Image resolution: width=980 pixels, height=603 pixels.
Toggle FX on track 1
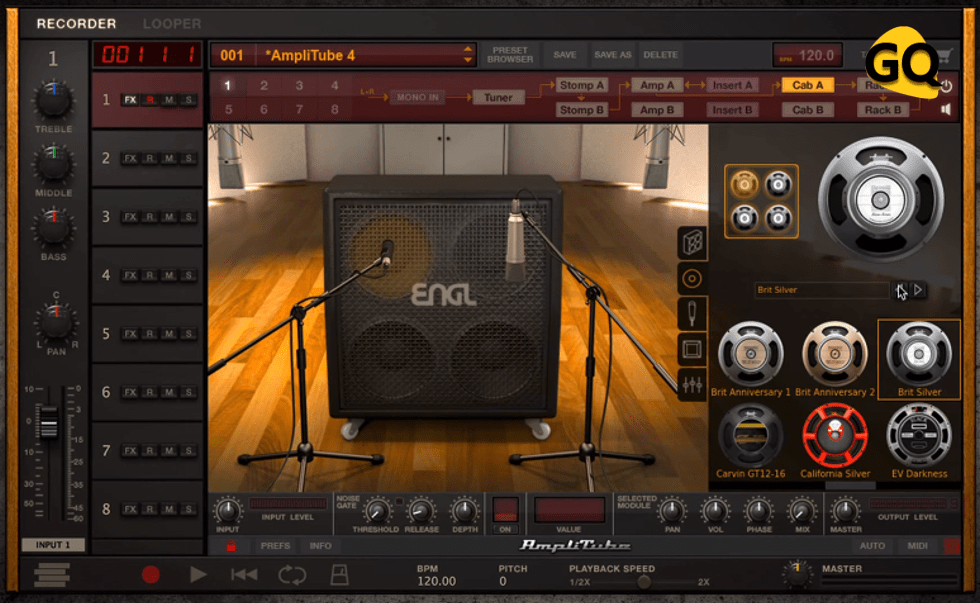(x=130, y=100)
